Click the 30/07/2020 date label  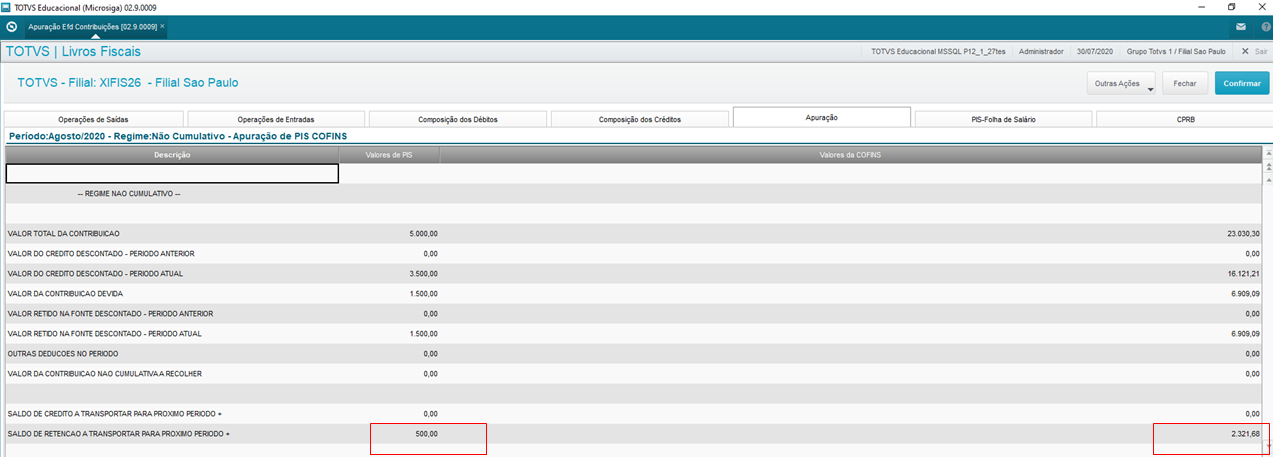click(x=1094, y=51)
